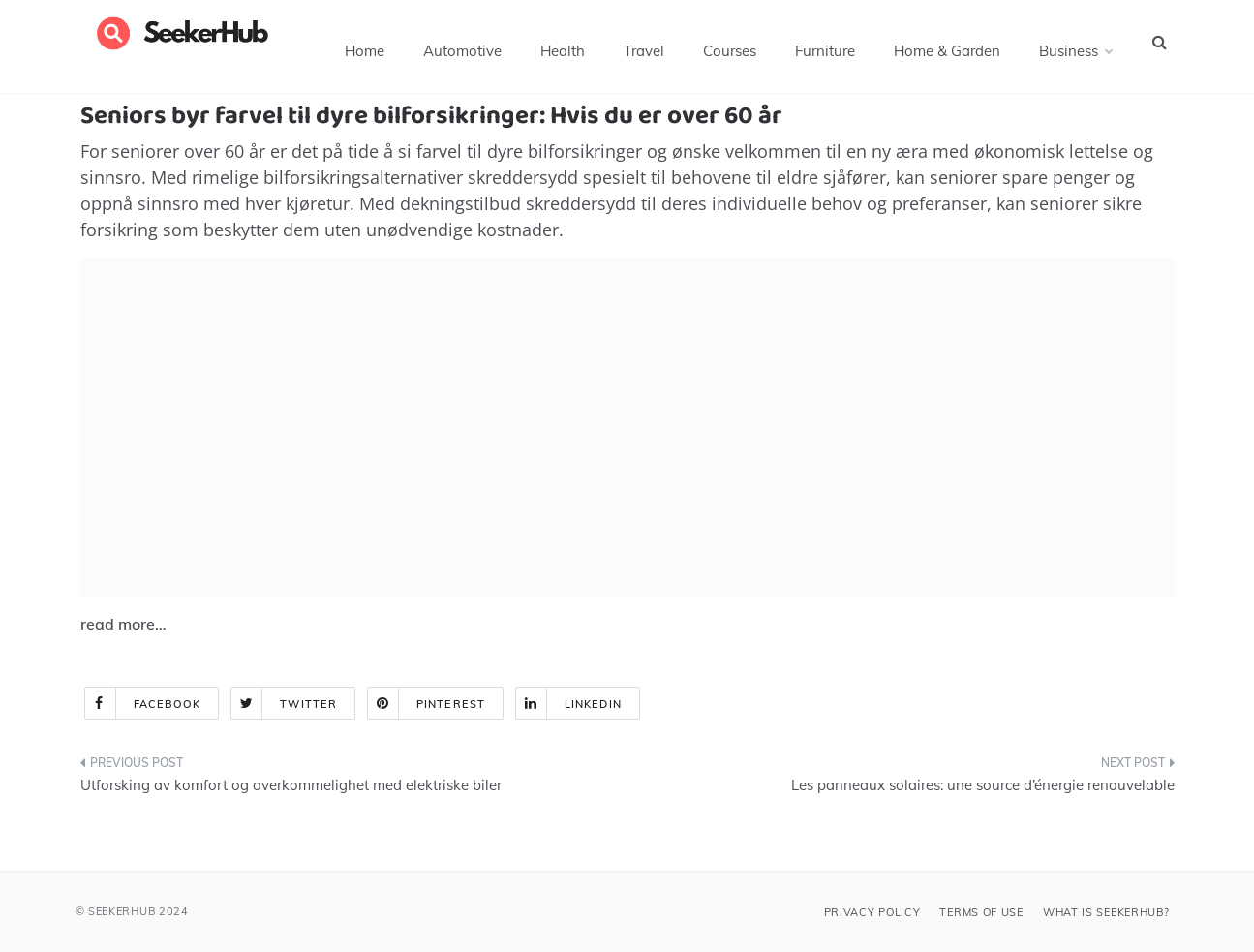Open the Privacy Policy footer link

point(872,912)
